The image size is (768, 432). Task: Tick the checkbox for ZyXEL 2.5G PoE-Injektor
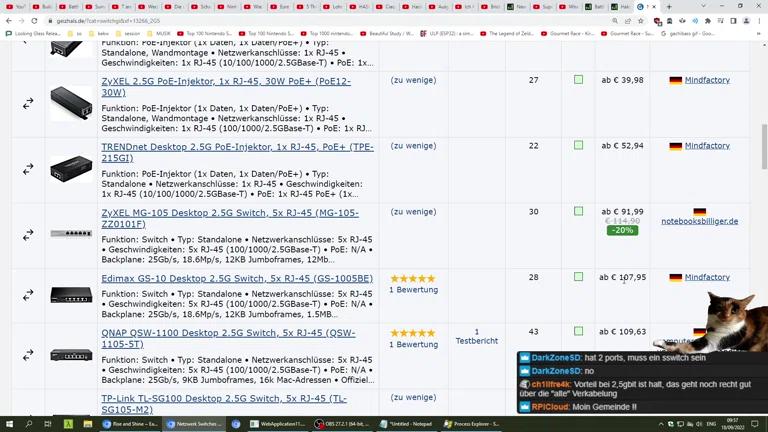click(x=578, y=80)
